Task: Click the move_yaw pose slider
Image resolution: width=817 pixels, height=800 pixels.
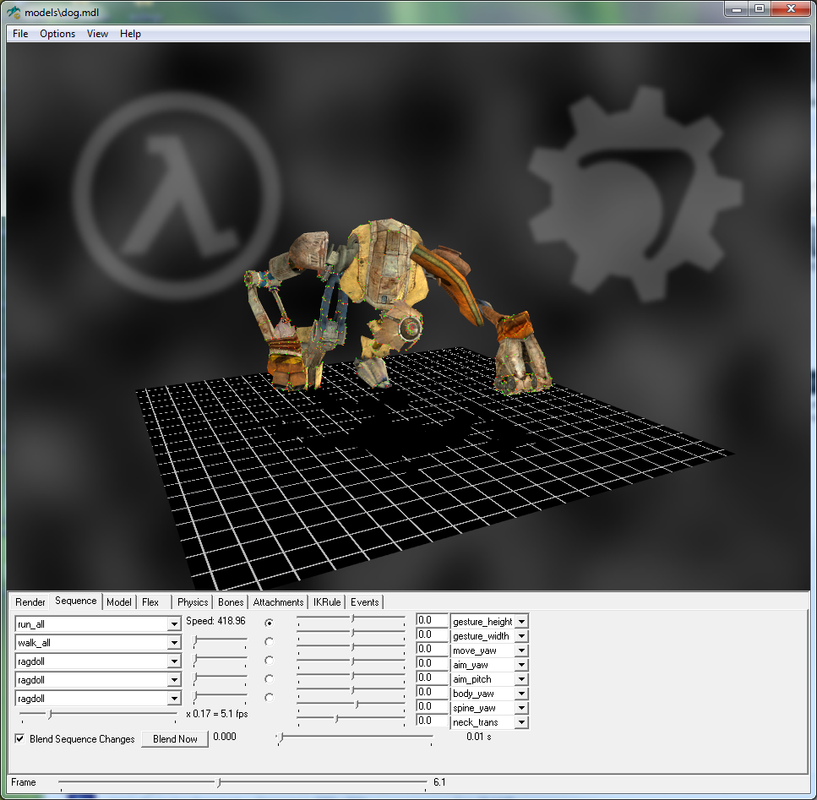Action: point(351,648)
